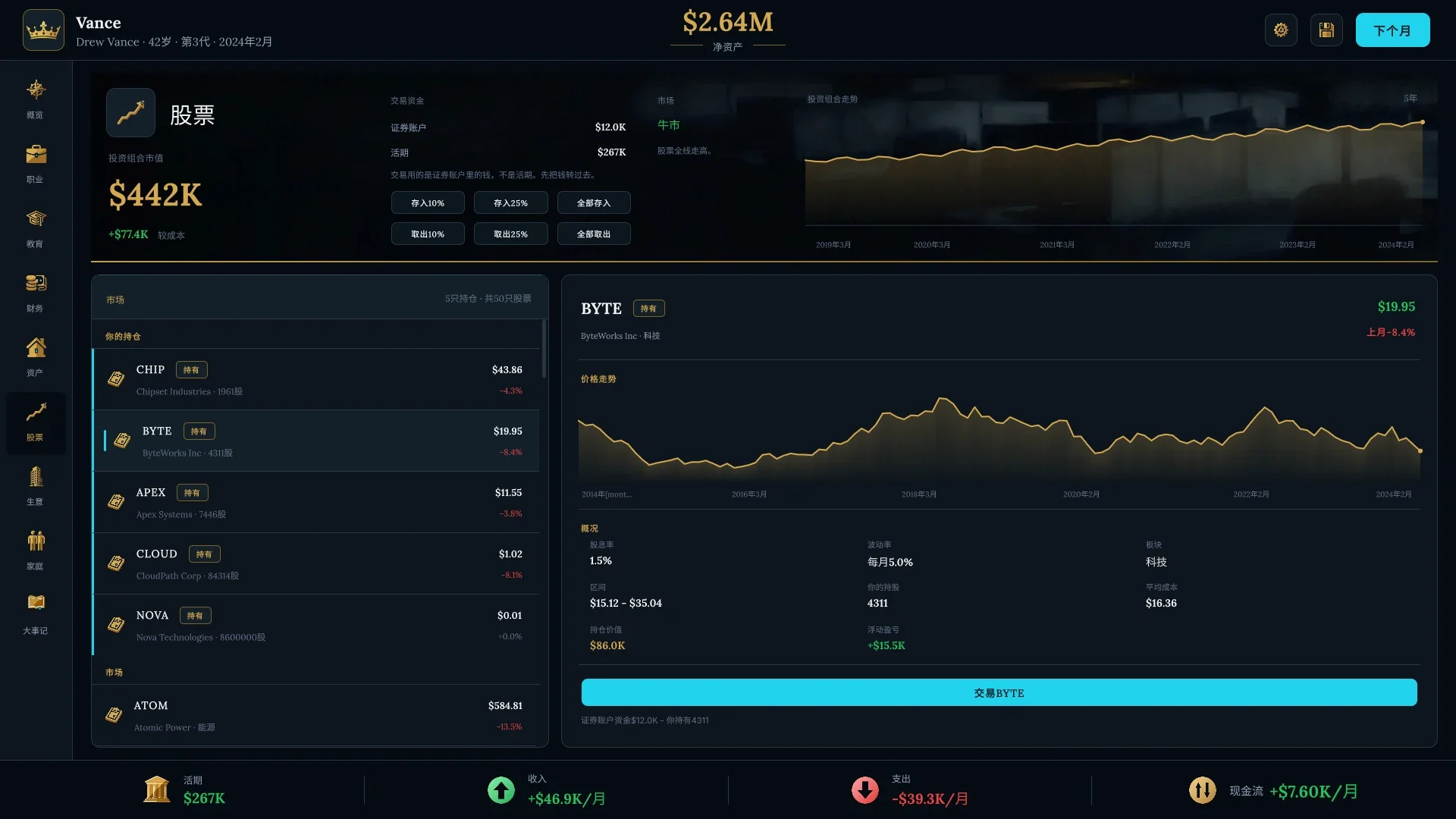Click the save floppy disk icon
The height and width of the screenshot is (819, 1456).
pyautogui.click(x=1326, y=30)
